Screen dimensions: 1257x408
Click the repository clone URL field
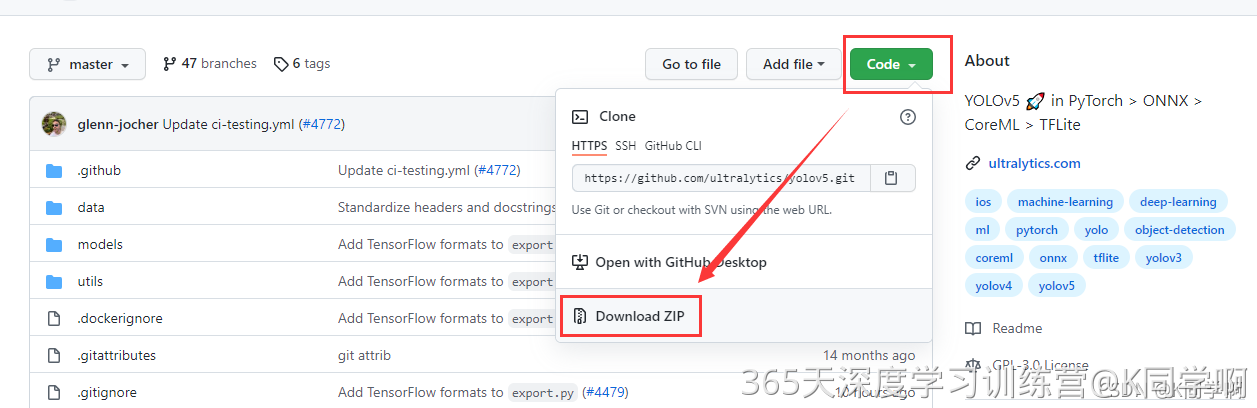coord(721,178)
